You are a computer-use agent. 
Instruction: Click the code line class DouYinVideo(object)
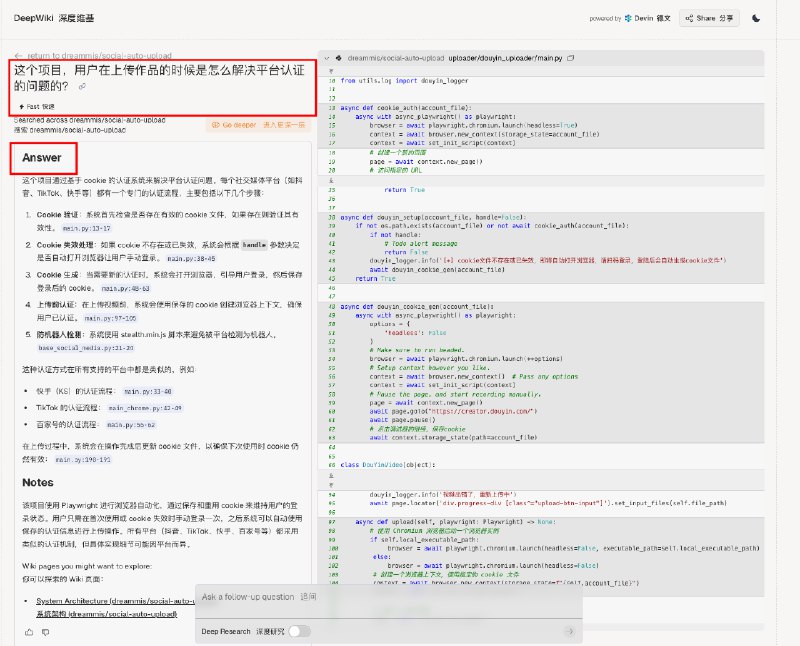pyautogui.click(x=388, y=465)
